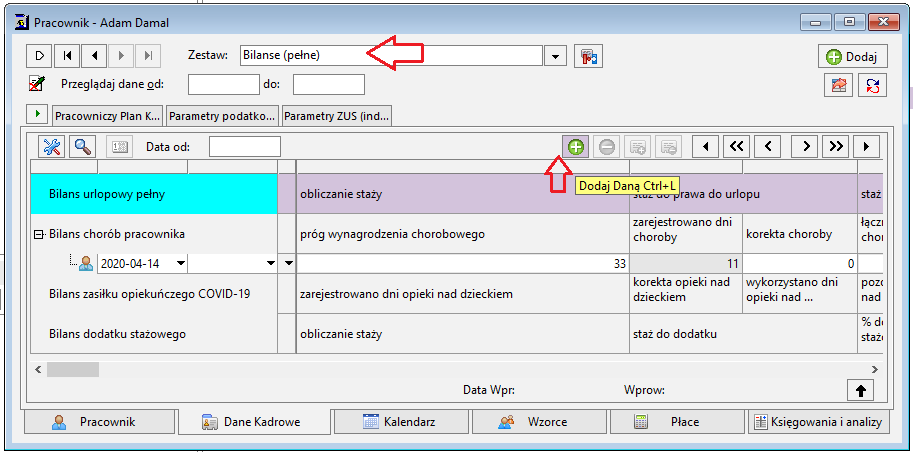Switch to Parametry ZUS (ind... tab
Viewport: 913px width, 452px height.
[337, 116]
